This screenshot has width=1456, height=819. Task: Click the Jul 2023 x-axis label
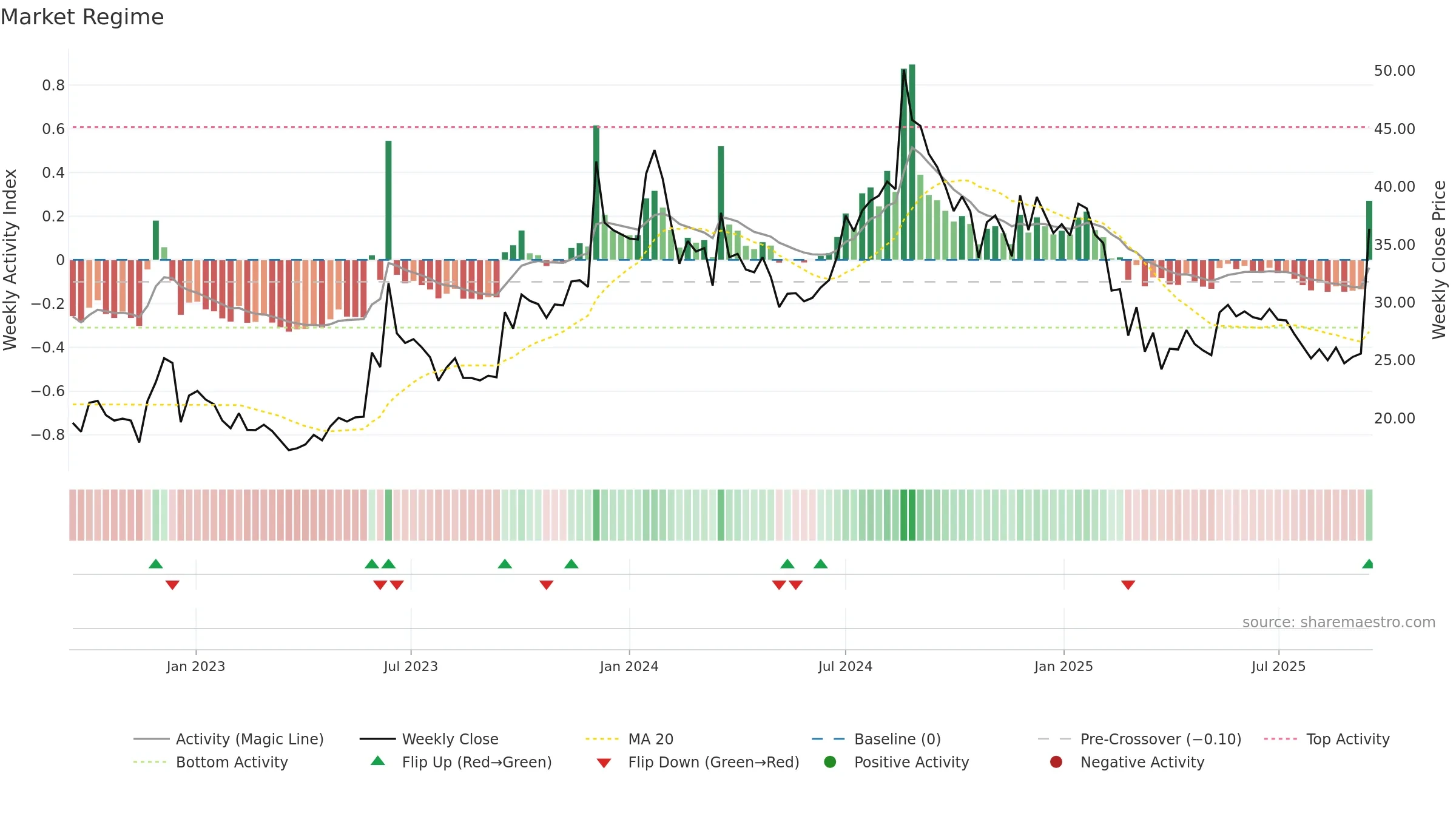coord(411,666)
